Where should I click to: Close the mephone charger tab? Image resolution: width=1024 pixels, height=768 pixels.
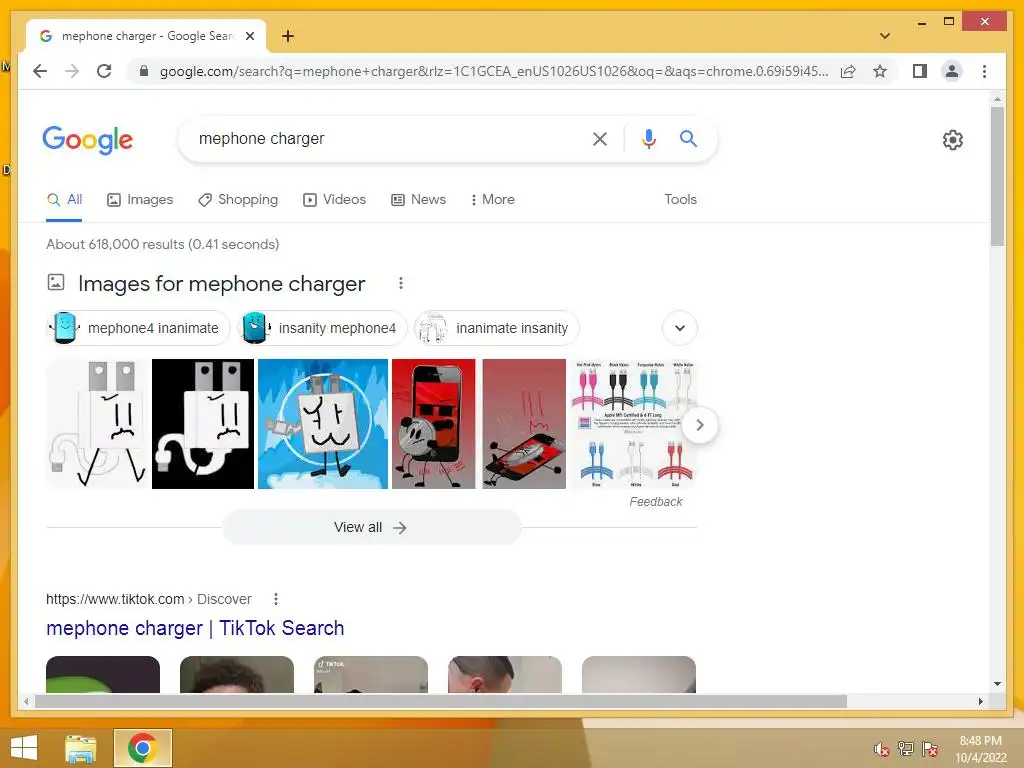point(249,36)
